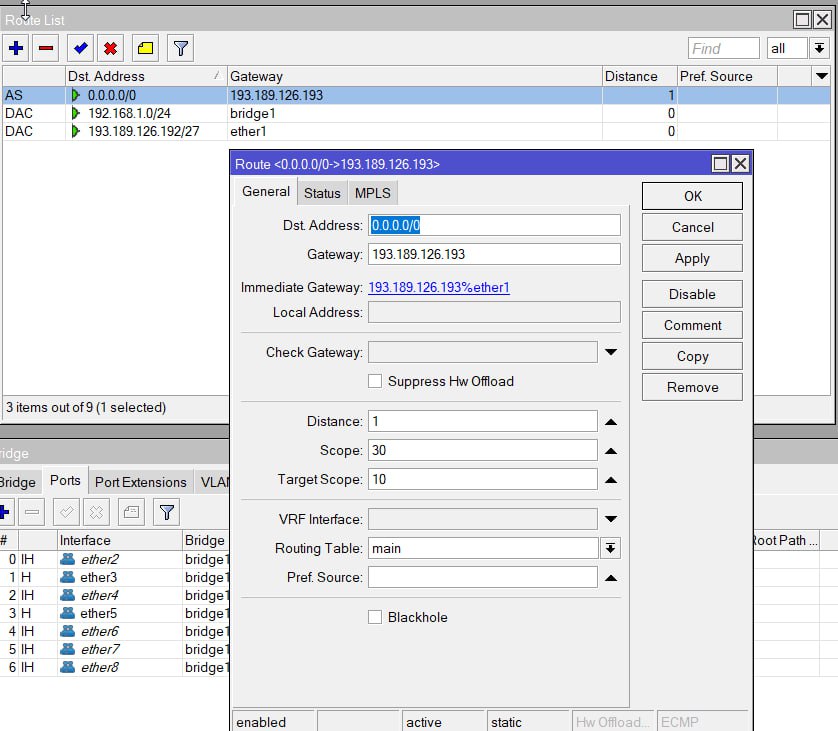The height and width of the screenshot is (731, 838).
Task: Click the port icon beside ether6
Action: click(67, 631)
